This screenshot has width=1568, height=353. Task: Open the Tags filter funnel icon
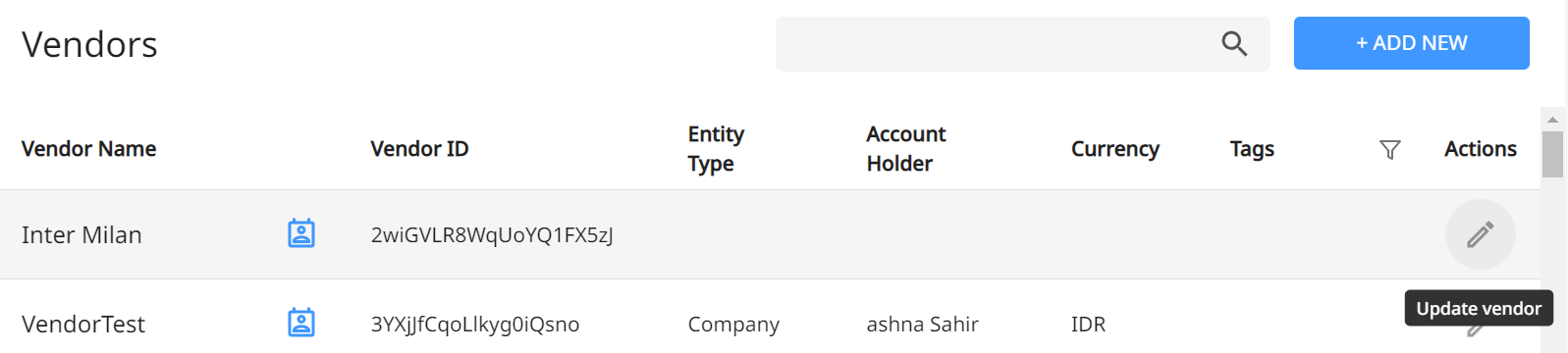[1389, 149]
